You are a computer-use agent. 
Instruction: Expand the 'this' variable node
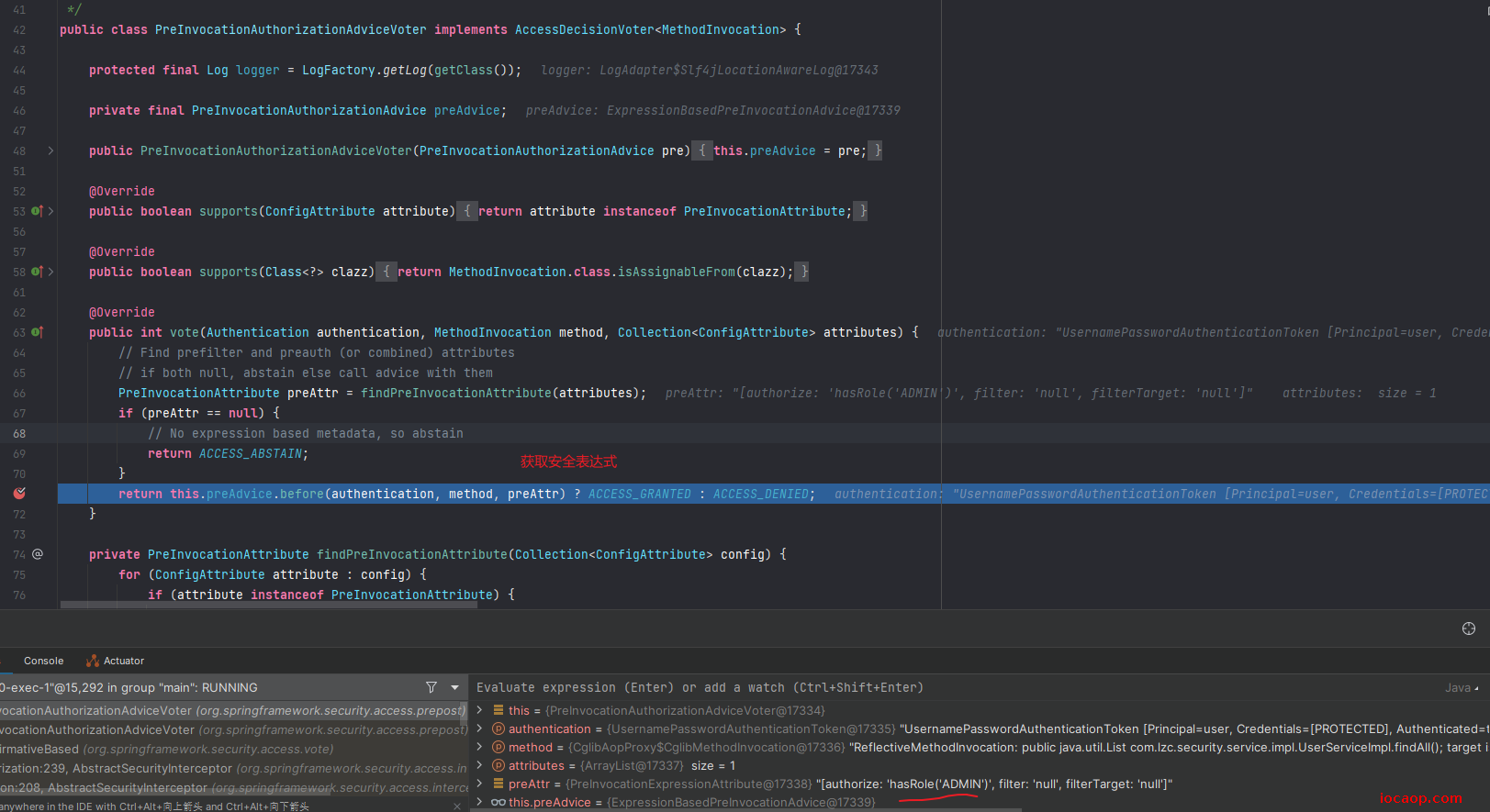(x=479, y=710)
